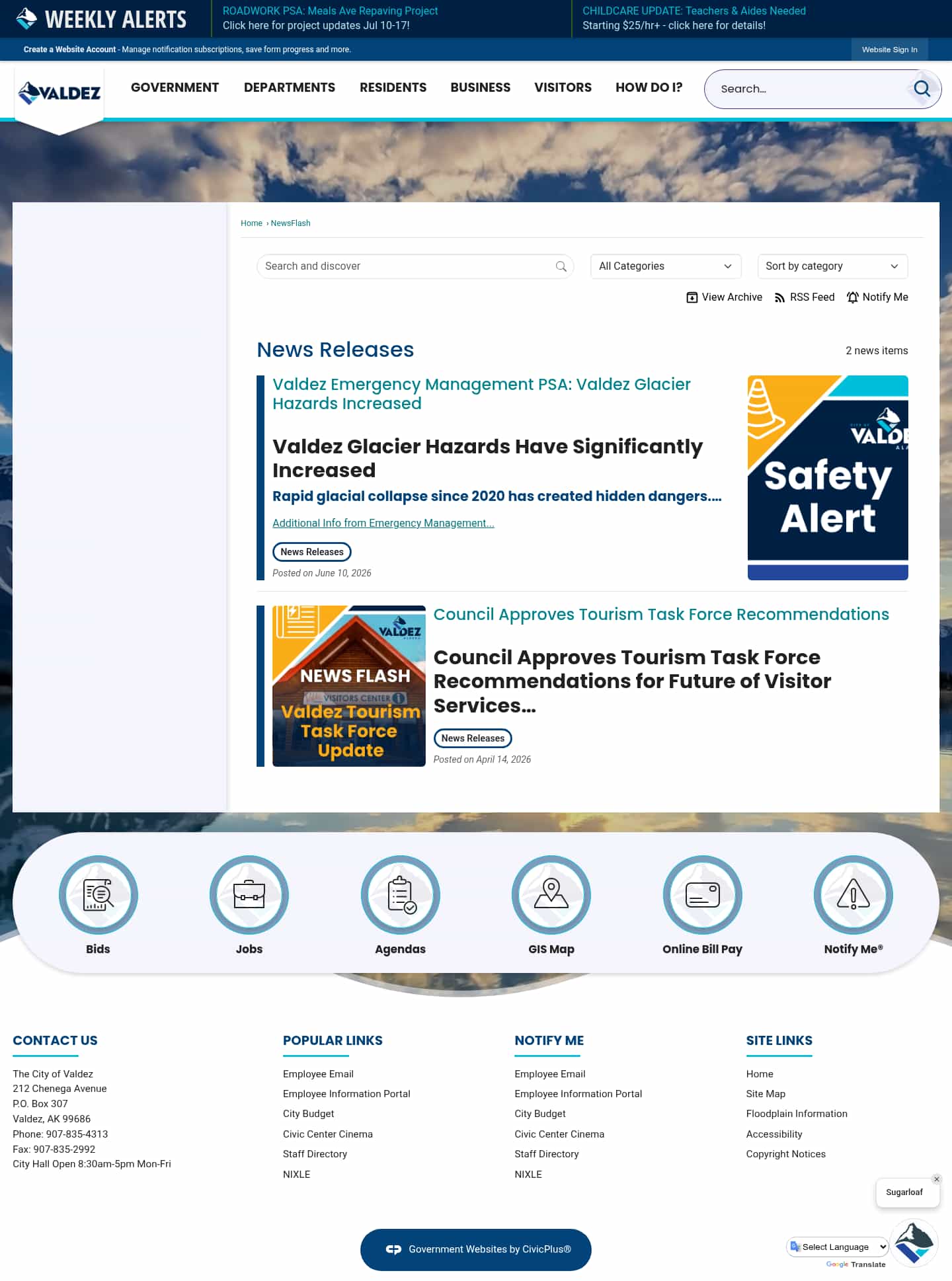Open the Residents menu

(x=393, y=87)
